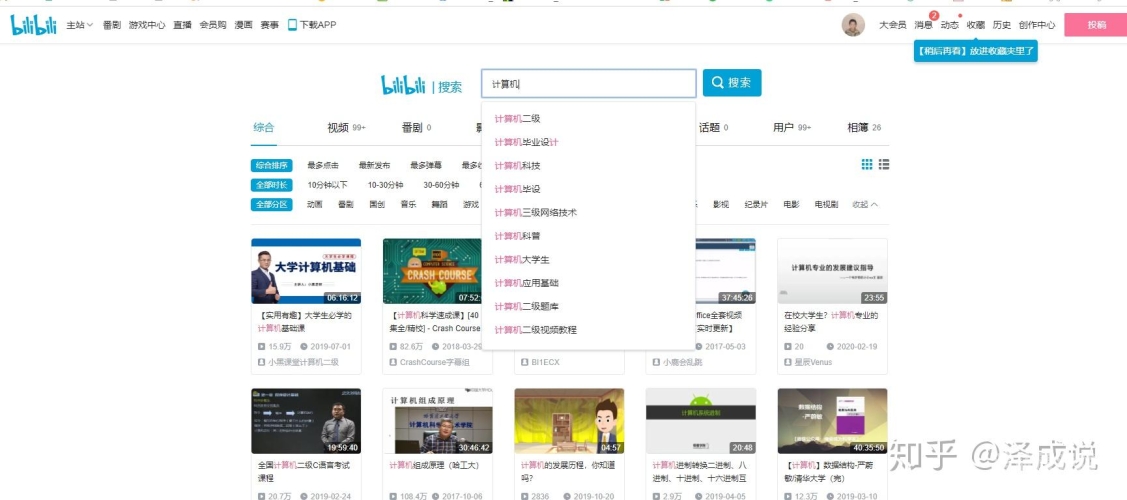Sort results by 最新发布
1127x500 pixels.
click(374, 165)
